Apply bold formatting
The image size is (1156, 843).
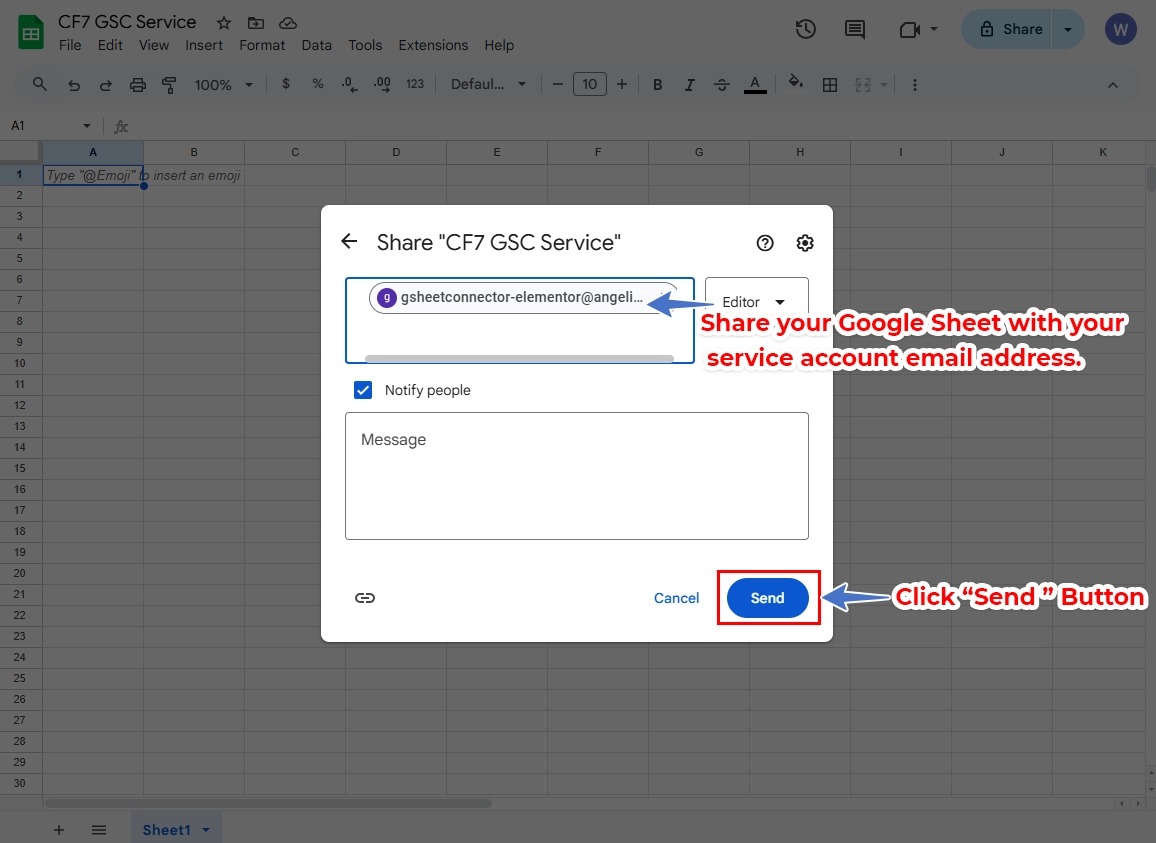(x=657, y=84)
